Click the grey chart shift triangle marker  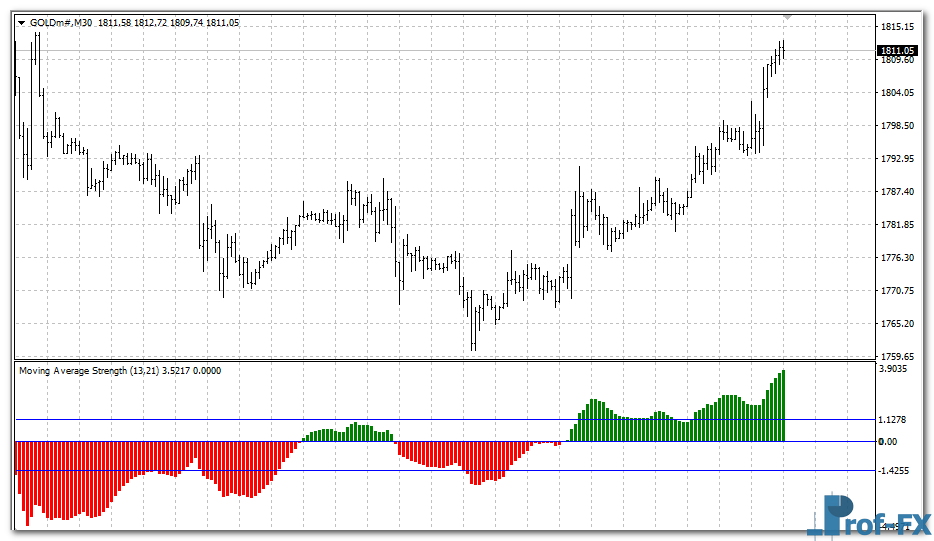(789, 17)
